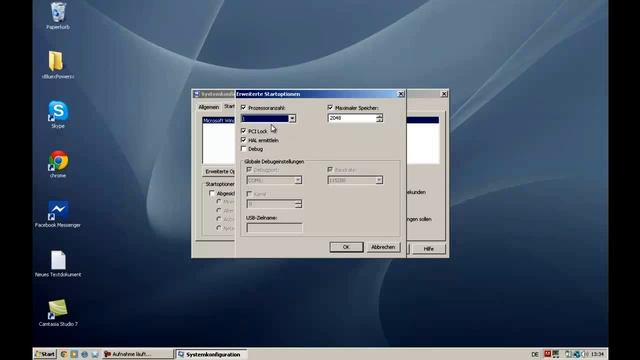Click the blue network tray icon

click(576, 354)
